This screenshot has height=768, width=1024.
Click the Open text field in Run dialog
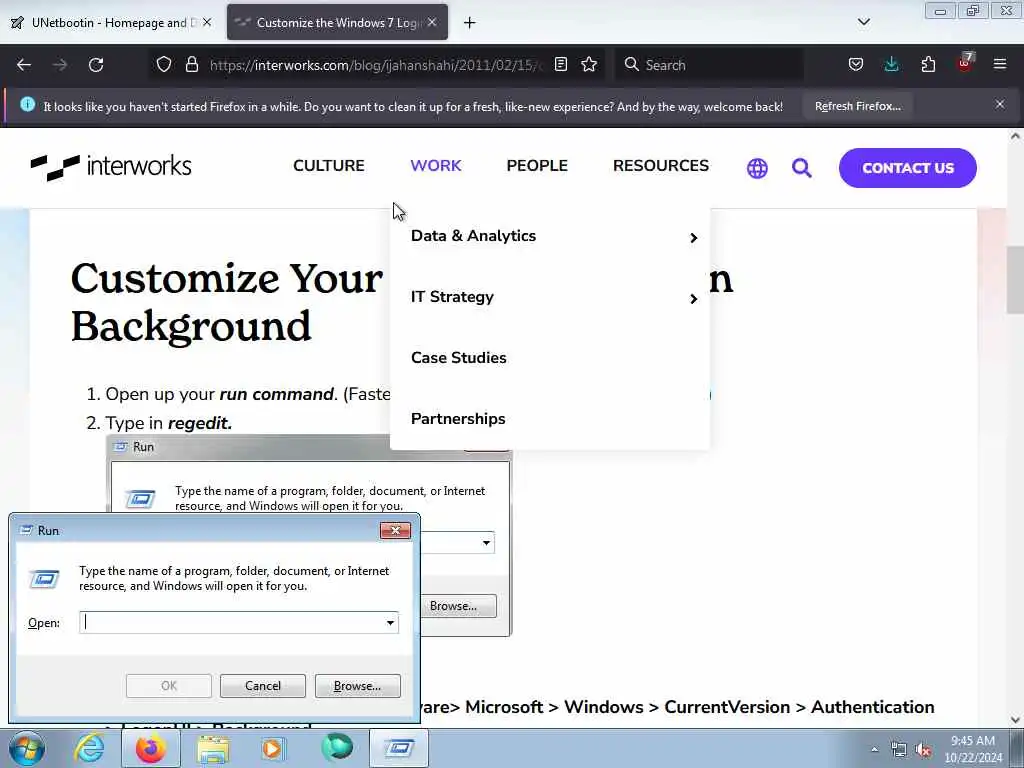(x=234, y=622)
